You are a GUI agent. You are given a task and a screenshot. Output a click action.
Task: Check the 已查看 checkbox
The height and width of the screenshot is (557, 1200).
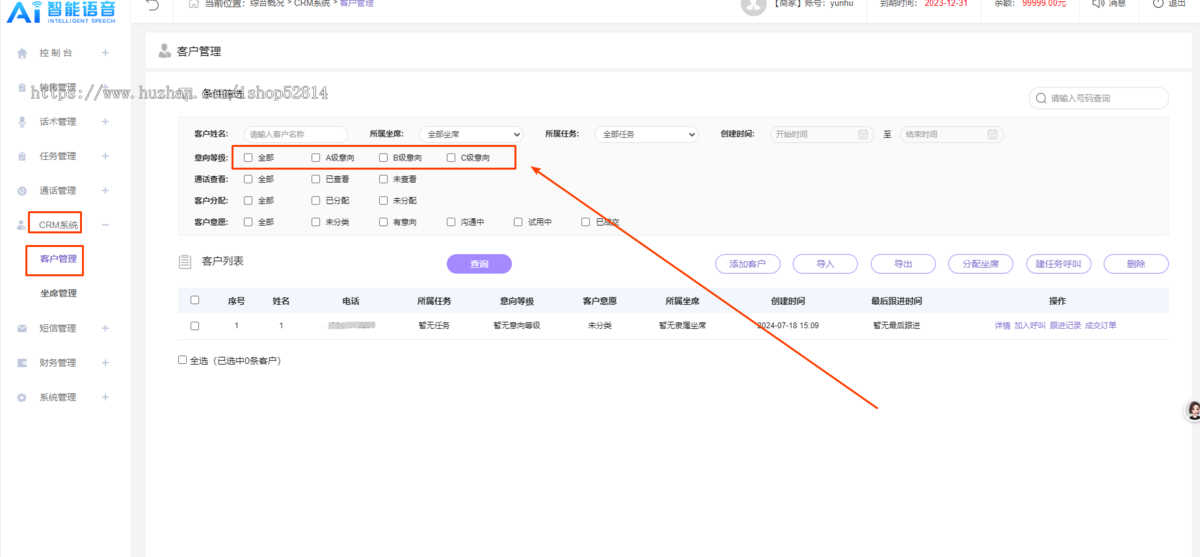click(x=316, y=179)
